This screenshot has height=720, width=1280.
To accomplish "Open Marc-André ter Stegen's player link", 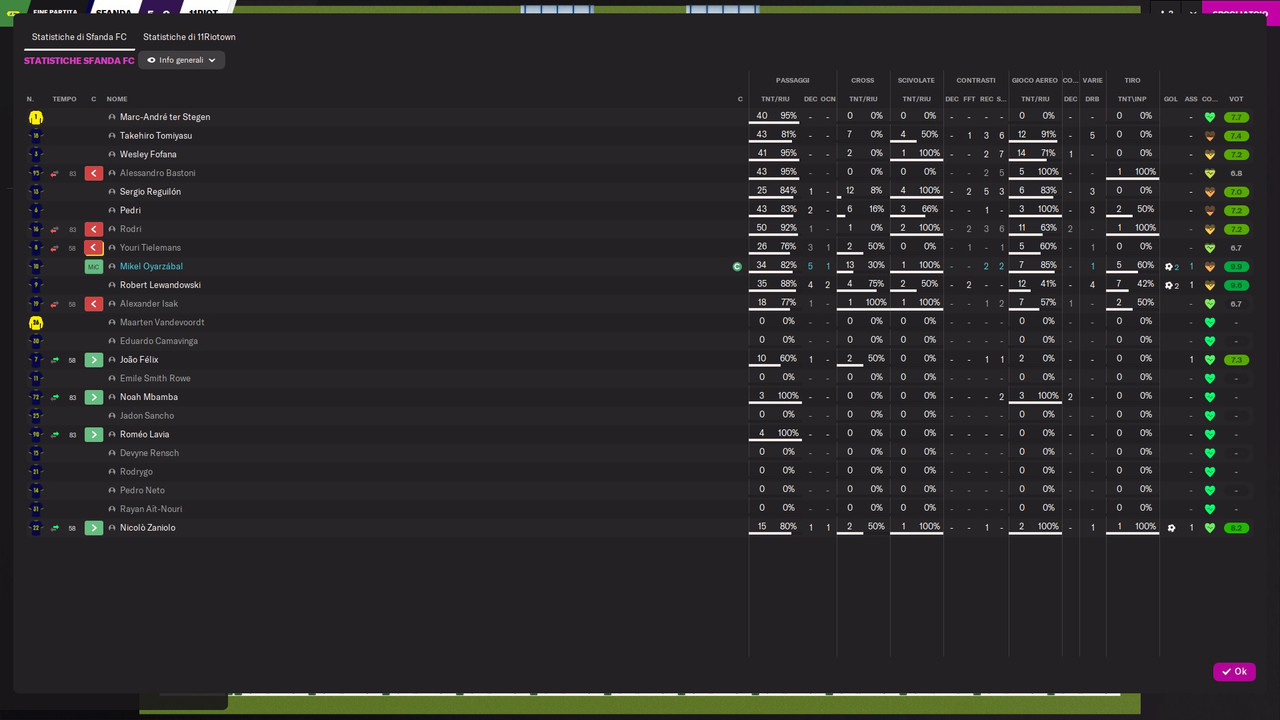I will [x=165, y=117].
